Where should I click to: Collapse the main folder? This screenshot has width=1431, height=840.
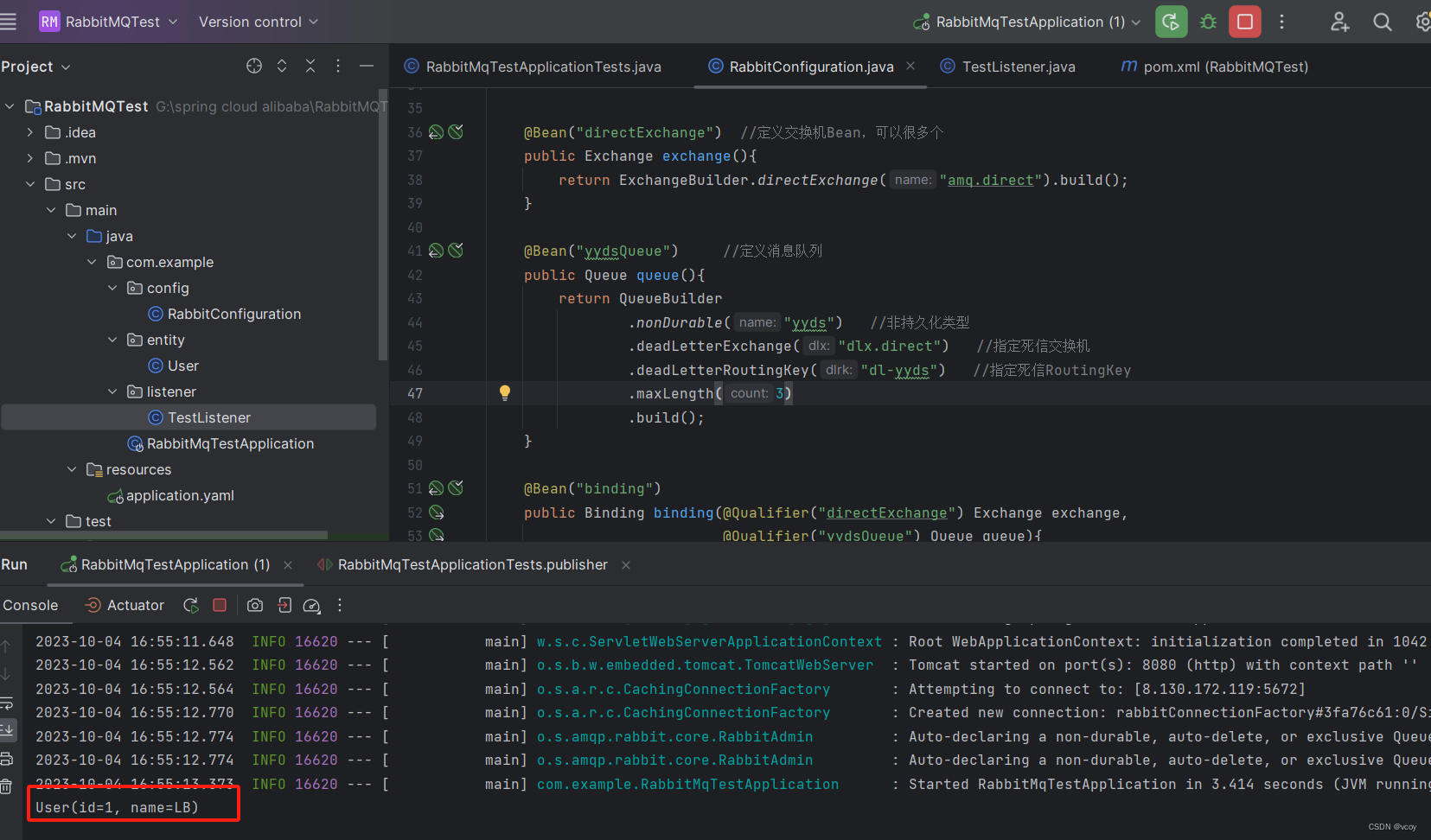[51, 210]
